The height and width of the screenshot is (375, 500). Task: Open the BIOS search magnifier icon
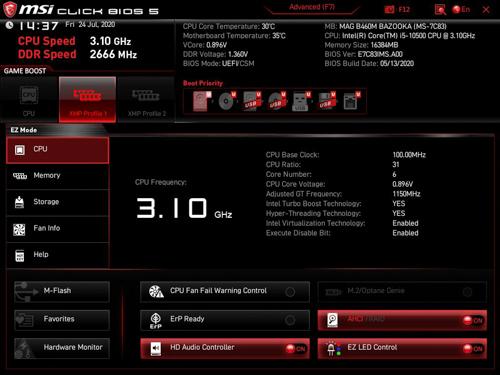coord(440,10)
